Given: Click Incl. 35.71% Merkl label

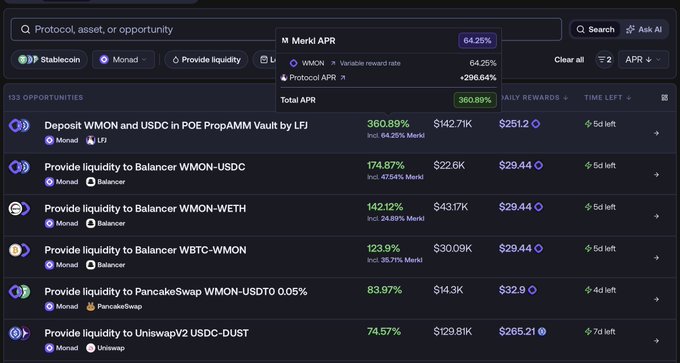Looking at the screenshot, I should [395, 260].
